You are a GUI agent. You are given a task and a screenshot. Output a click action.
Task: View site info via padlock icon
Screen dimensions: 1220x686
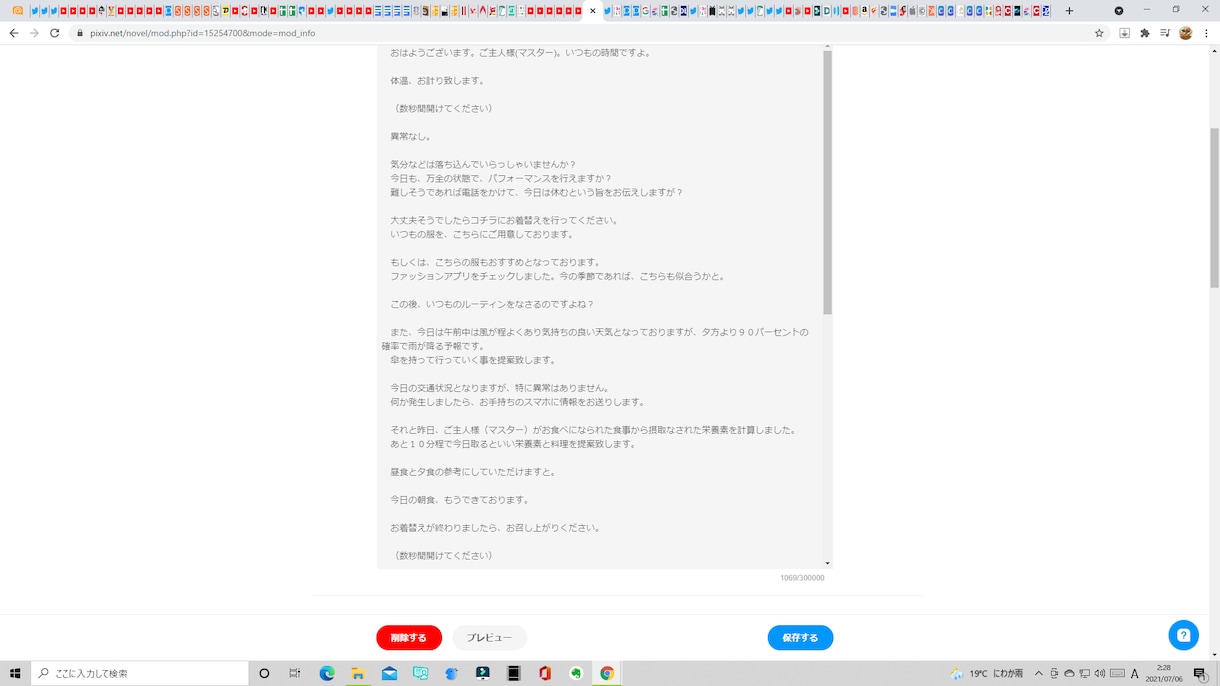(80, 33)
